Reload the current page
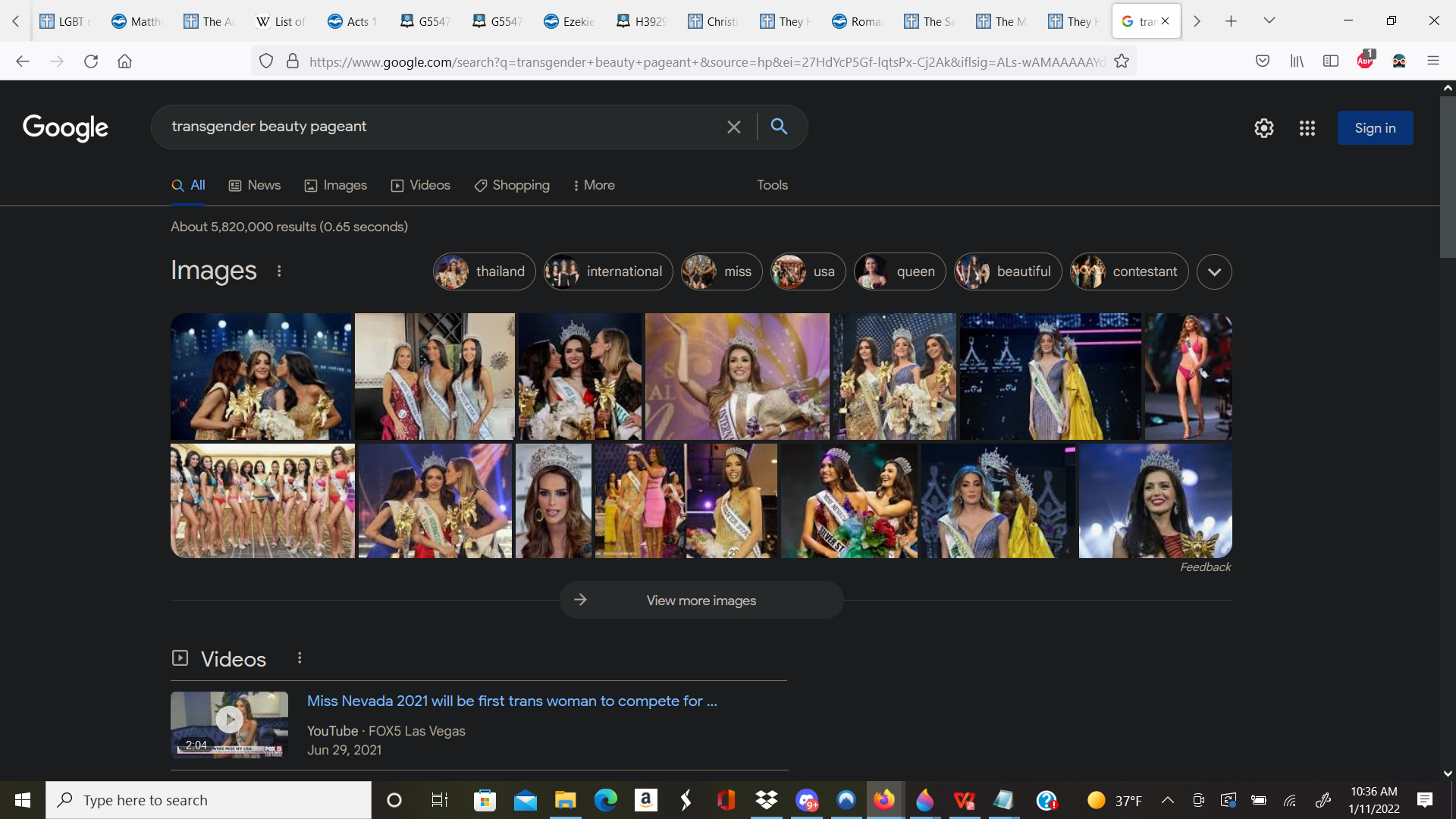Screen dimensions: 1456x819 pyautogui.click(x=91, y=61)
